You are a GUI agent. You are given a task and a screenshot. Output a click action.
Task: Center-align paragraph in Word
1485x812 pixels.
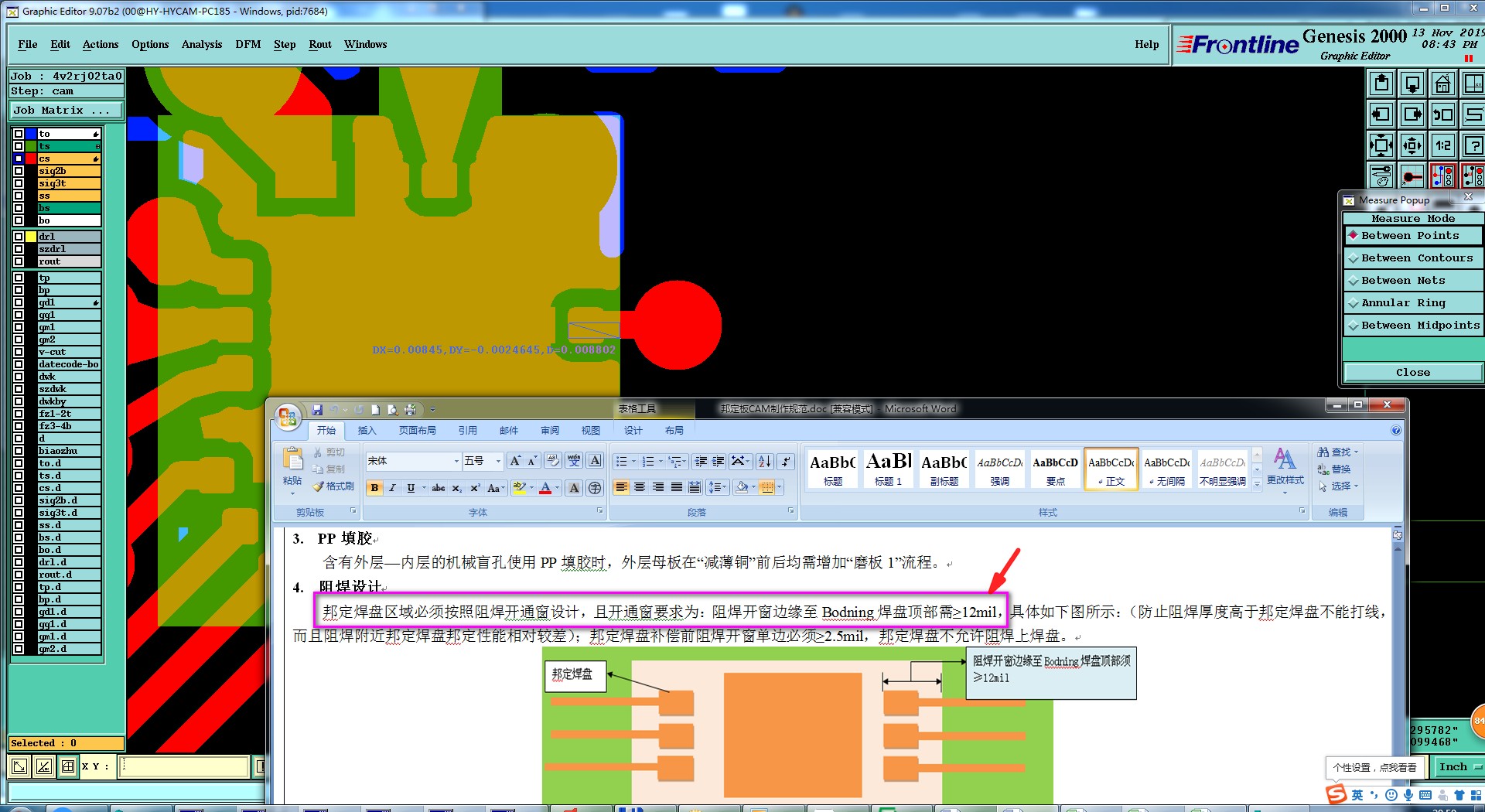pos(640,487)
